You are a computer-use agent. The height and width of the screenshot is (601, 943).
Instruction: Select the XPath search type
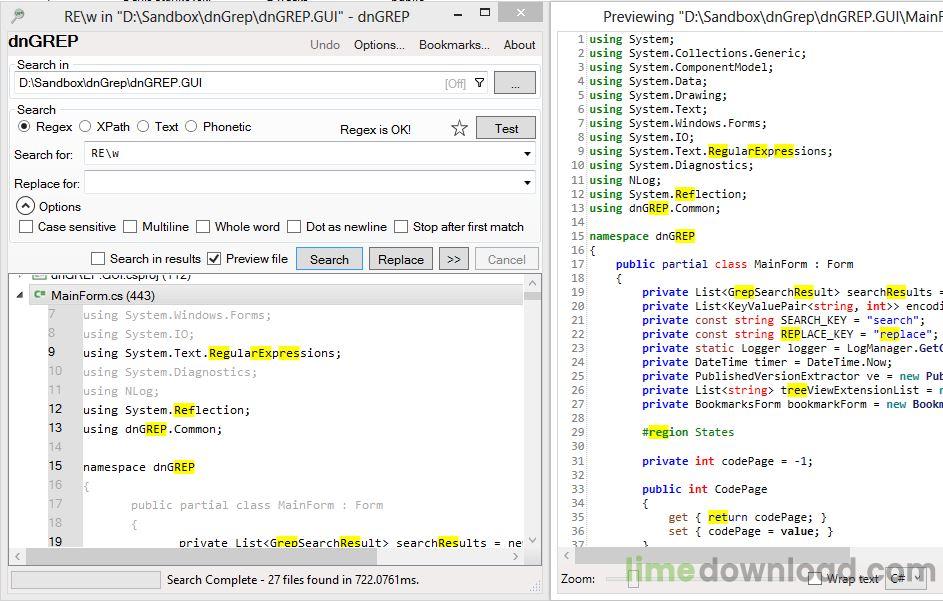click(86, 127)
